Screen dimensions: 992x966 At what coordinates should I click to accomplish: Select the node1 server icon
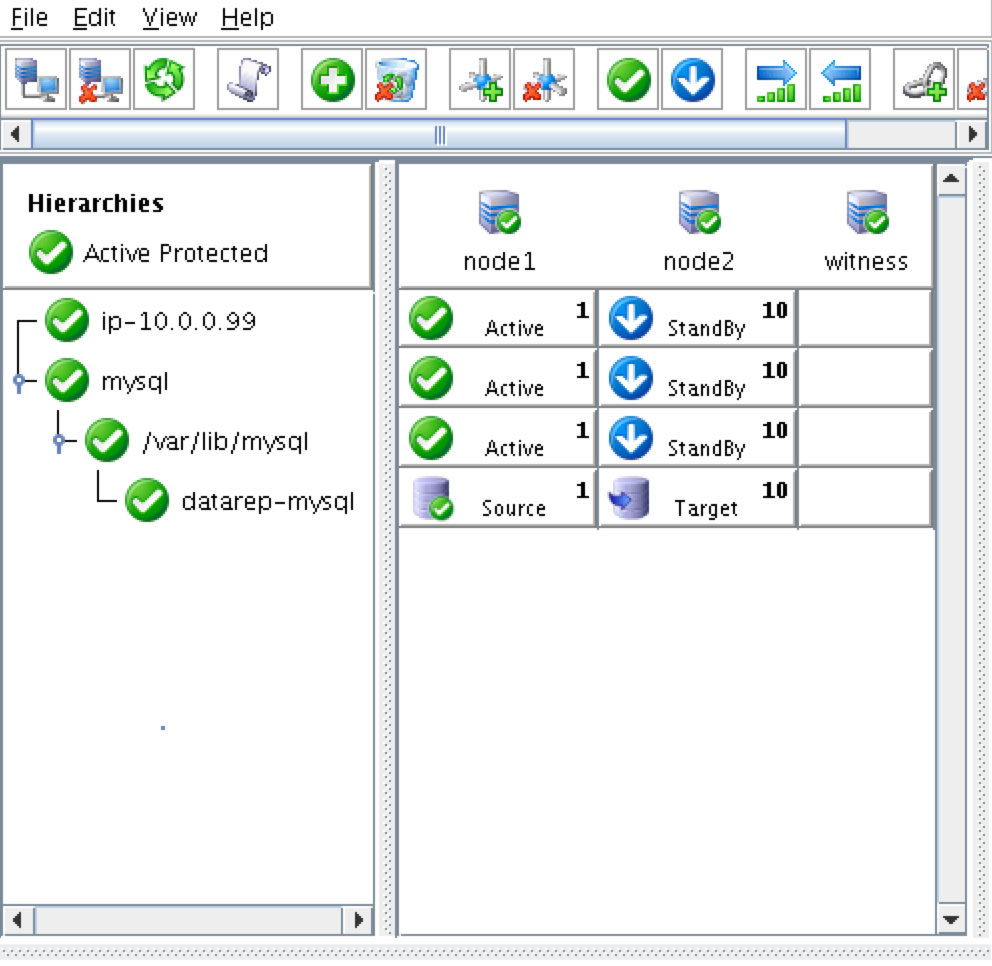499,212
